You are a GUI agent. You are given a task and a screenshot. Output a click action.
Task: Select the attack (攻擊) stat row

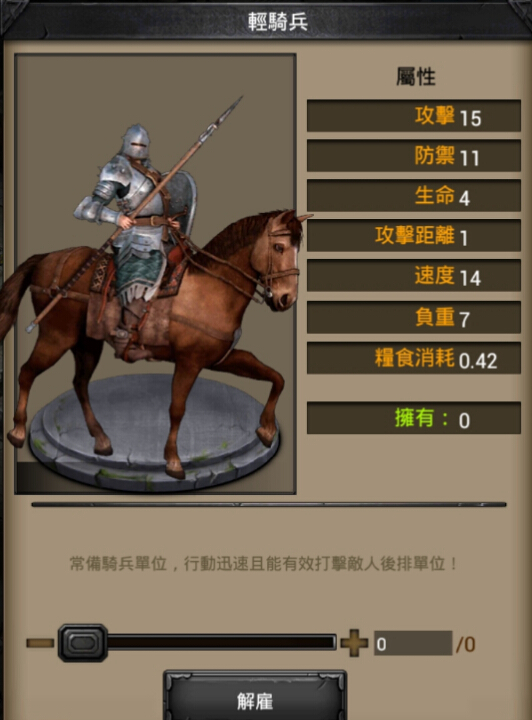pos(414,116)
